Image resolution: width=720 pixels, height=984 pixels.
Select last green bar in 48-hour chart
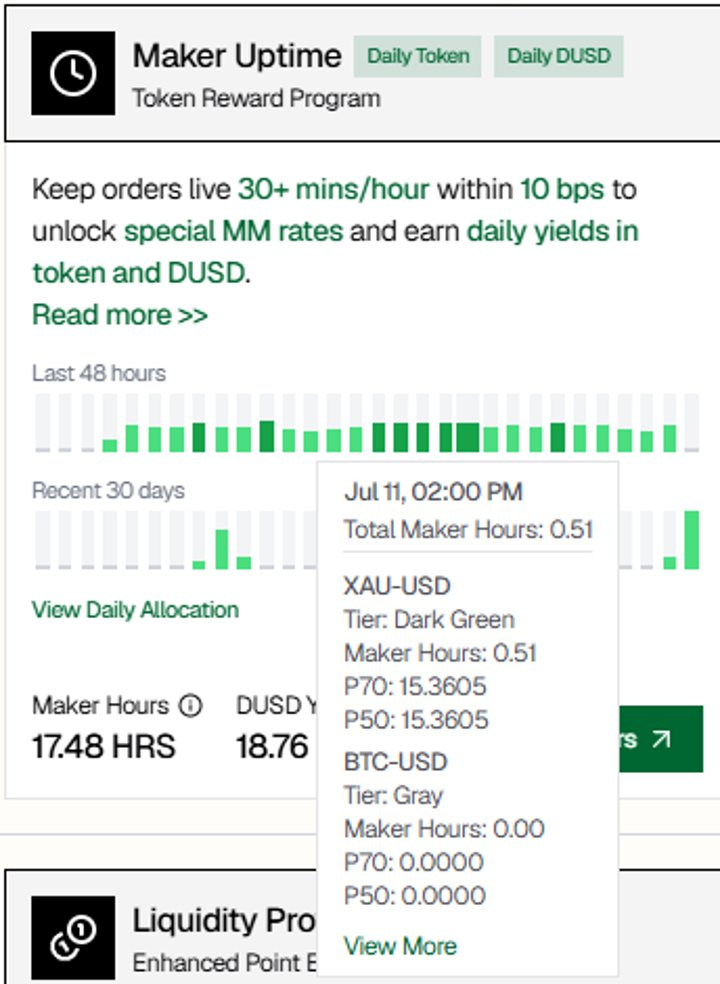click(x=670, y=439)
